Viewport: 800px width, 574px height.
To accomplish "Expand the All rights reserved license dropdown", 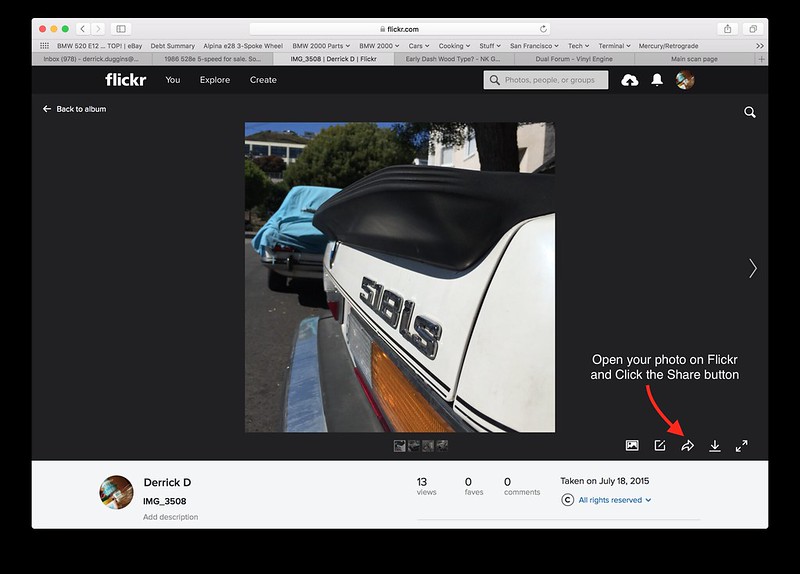I will point(615,500).
